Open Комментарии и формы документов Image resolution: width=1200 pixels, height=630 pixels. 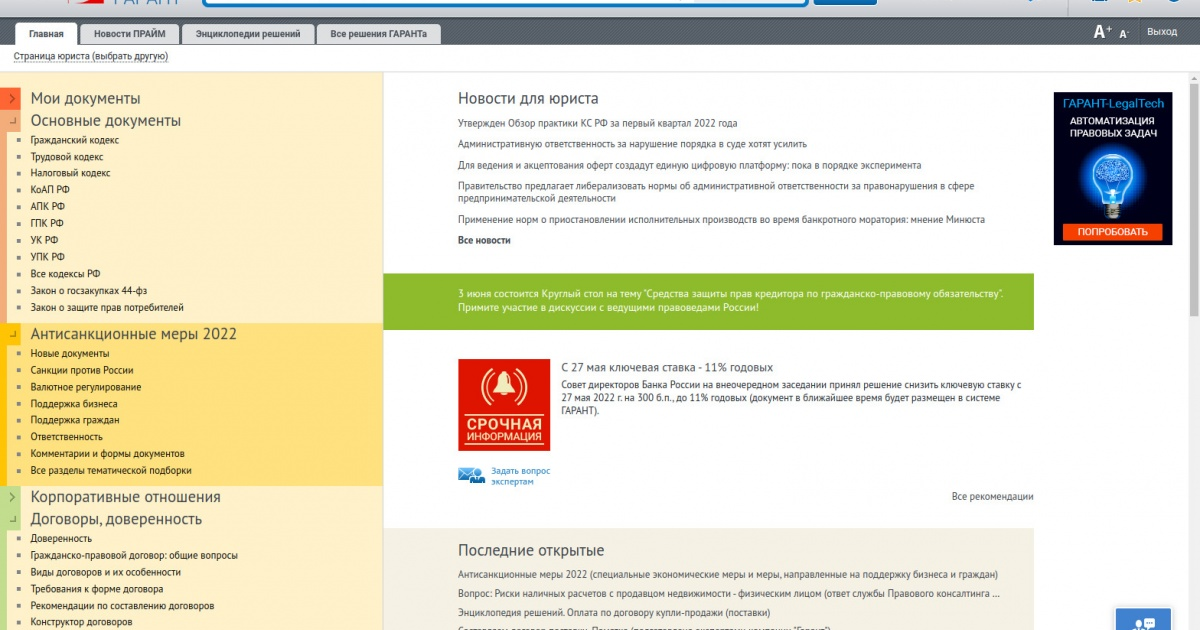[x=108, y=454]
